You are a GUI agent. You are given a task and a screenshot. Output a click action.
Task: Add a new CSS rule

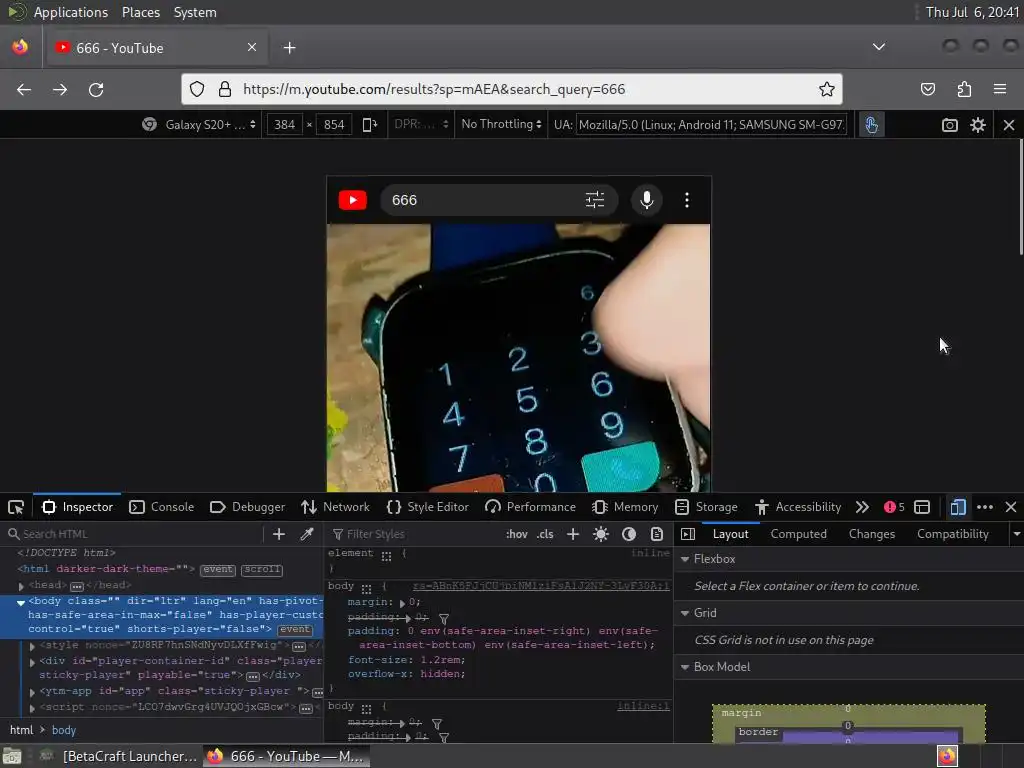573,534
